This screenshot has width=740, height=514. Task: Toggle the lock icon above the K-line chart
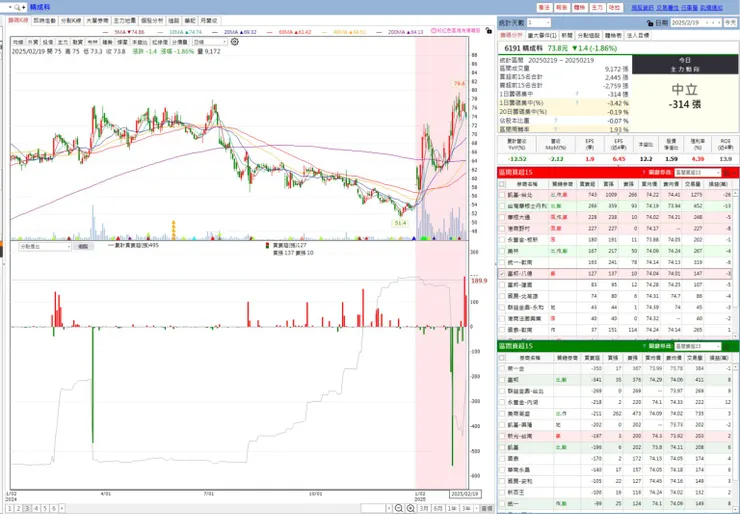488,30
